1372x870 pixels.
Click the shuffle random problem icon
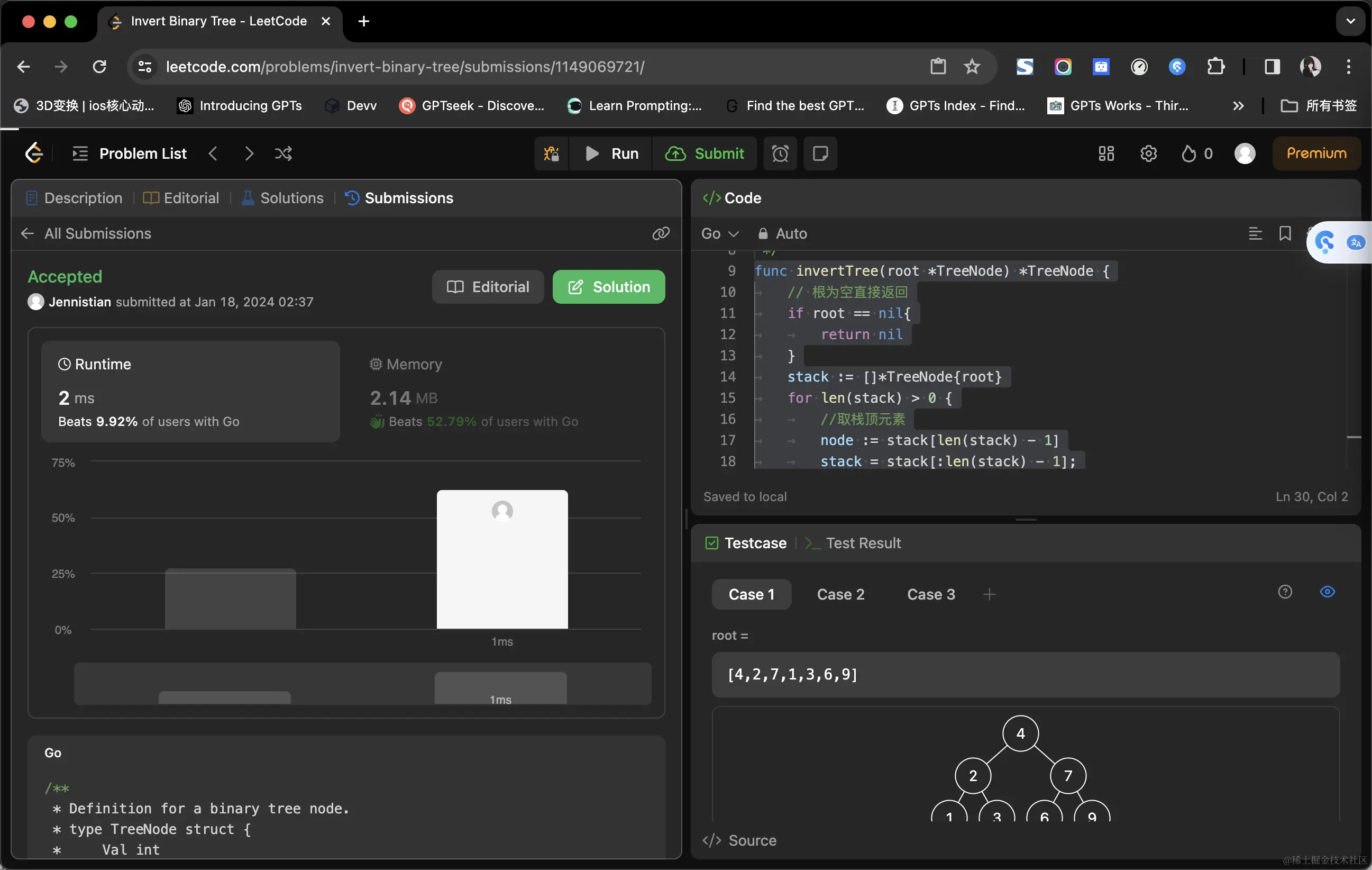coord(283,153)
